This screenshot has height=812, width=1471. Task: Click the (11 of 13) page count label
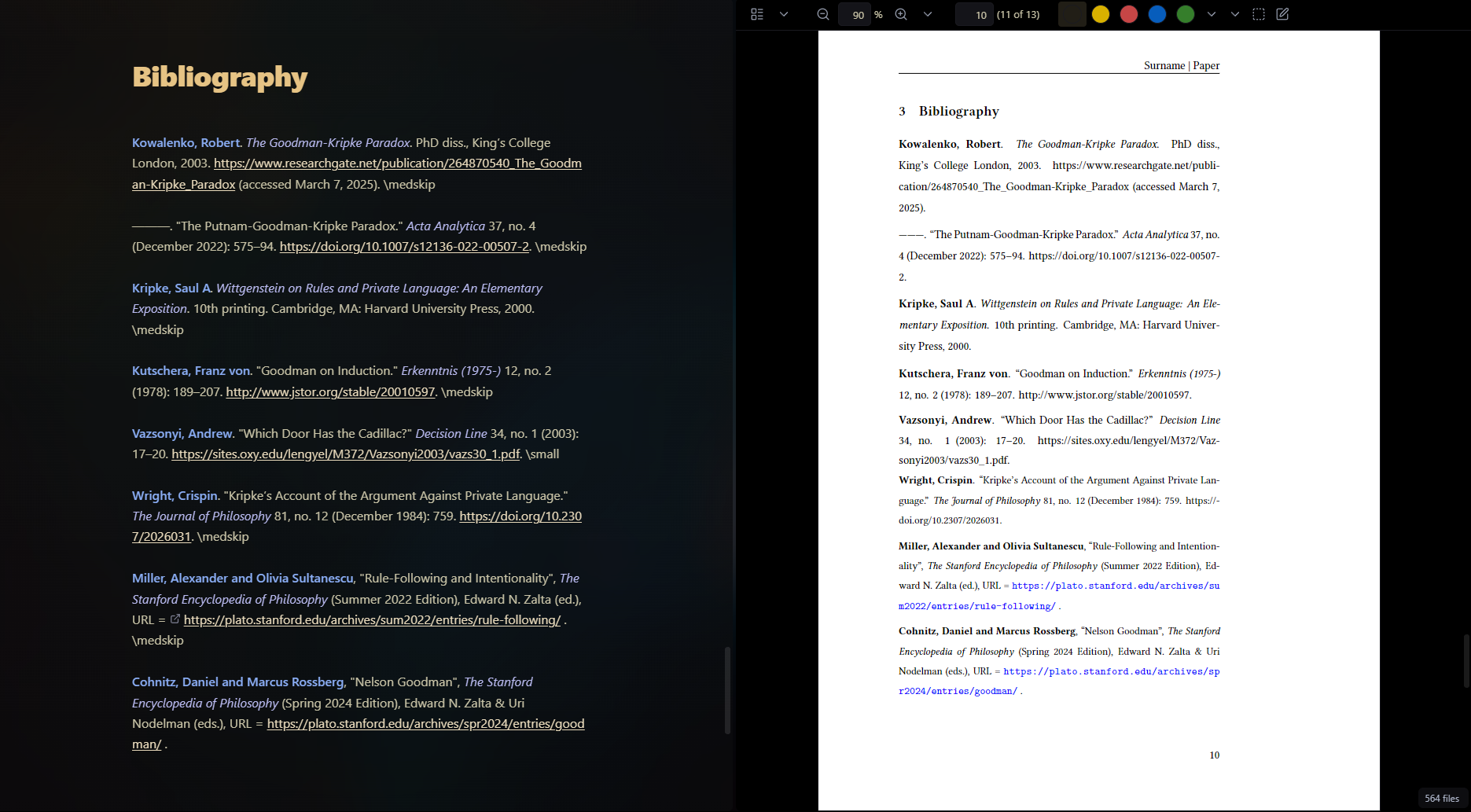tap(1018, 14)
